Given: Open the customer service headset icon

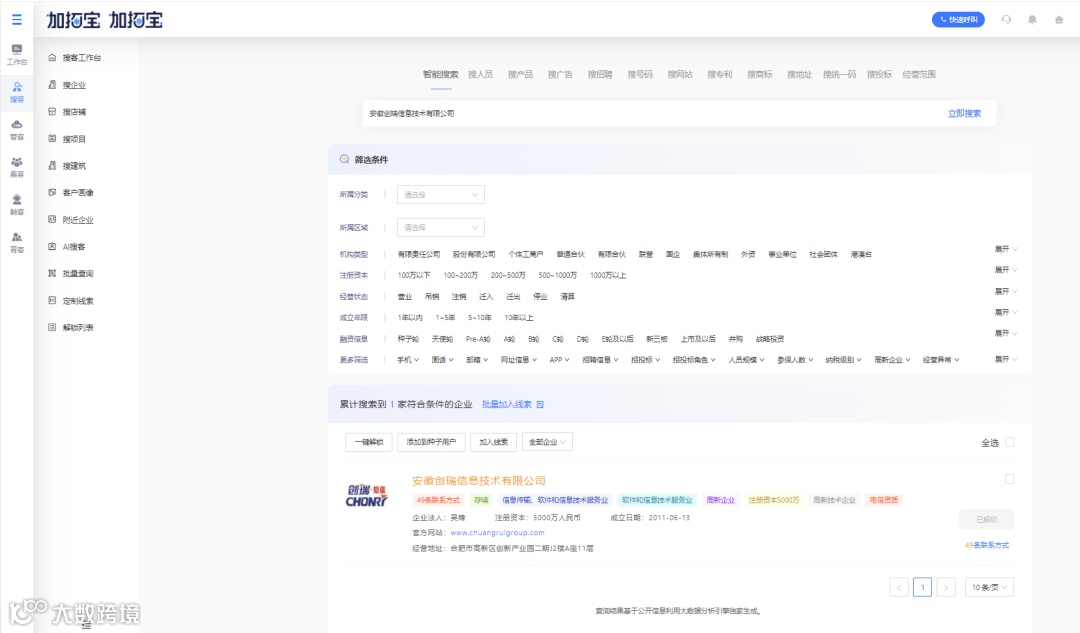Looking at the screenshot, I should tap(1006, 20).
